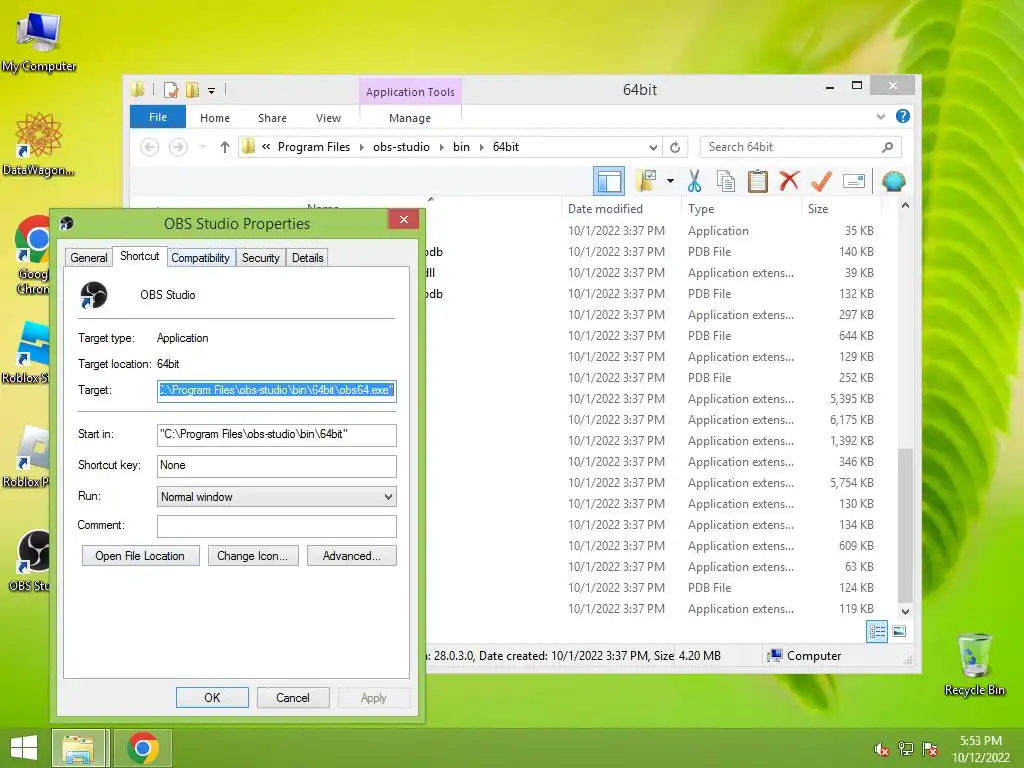
Task: Expand the path overflow double-chevron
Action: [266, 147]
